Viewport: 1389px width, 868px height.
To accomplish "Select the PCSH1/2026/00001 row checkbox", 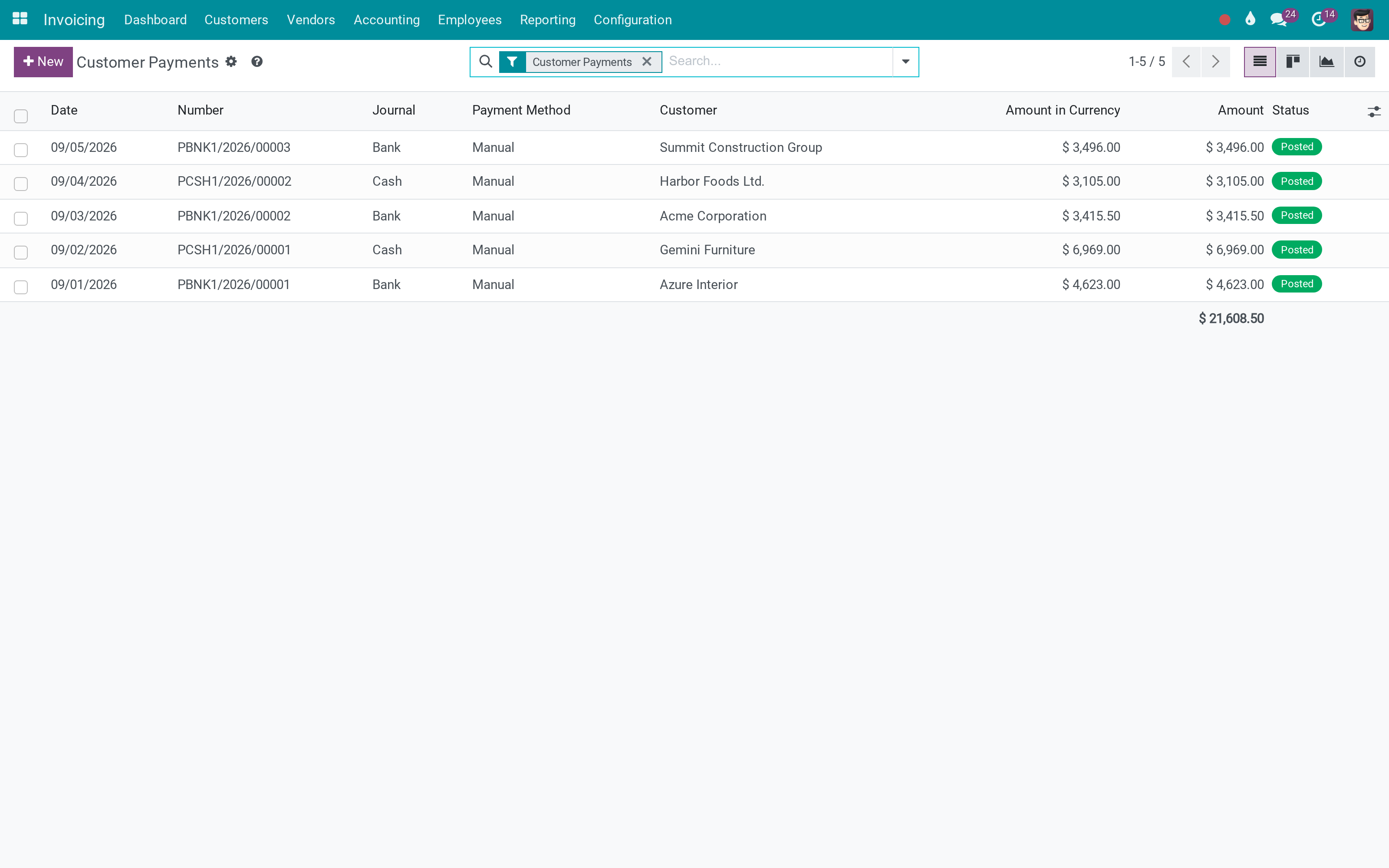I will pyautogui.click(x=21, y=252).
